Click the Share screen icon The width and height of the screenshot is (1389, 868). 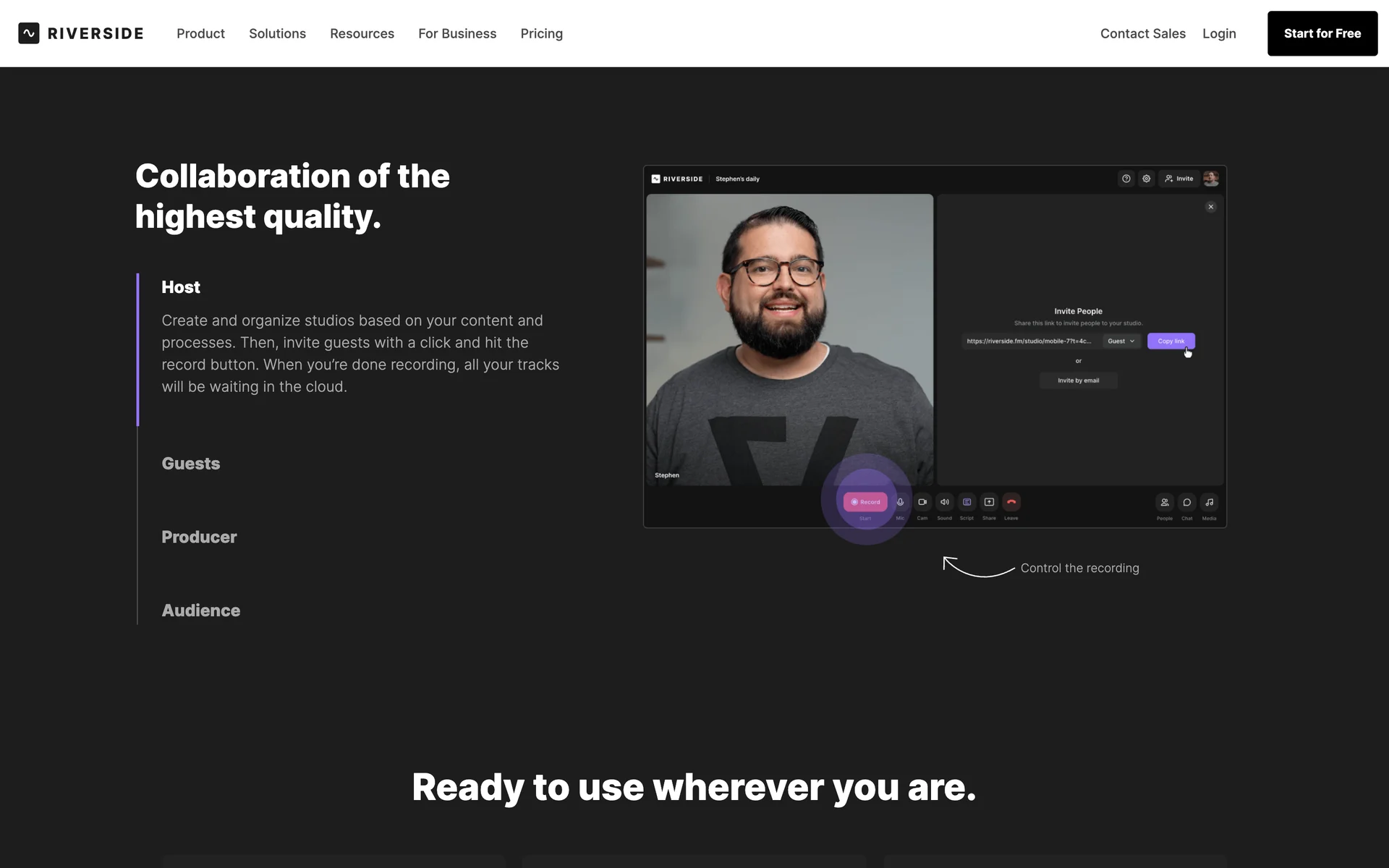click(989, 502)
